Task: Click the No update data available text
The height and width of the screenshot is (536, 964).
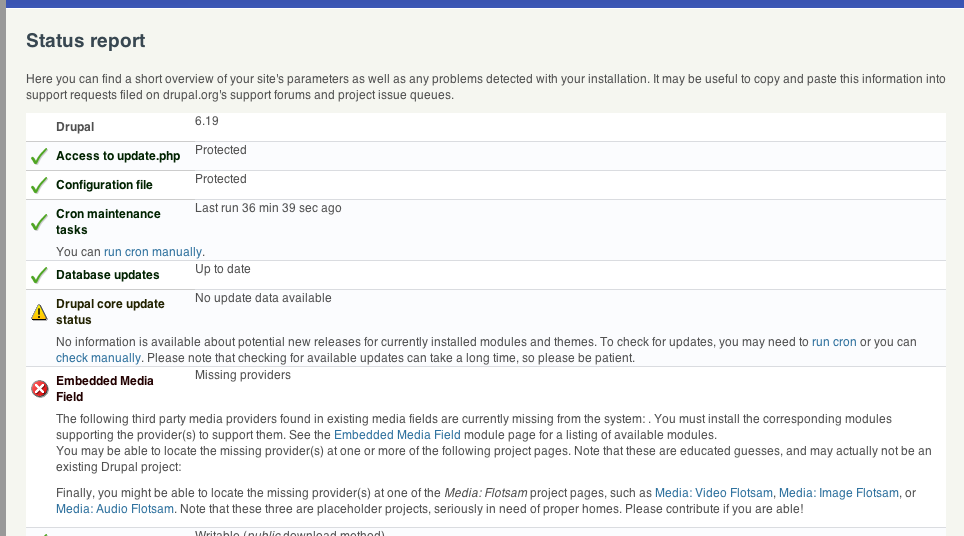Action: click(x=263, y=298)
